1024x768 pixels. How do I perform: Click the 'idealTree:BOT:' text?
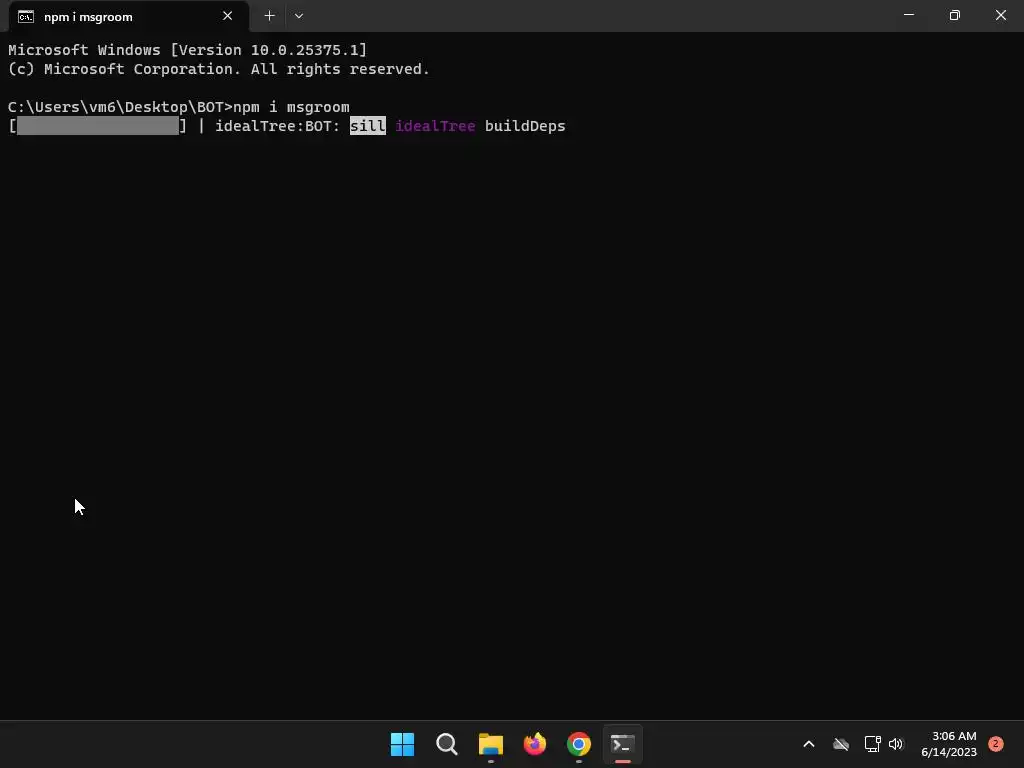point(278,126)
